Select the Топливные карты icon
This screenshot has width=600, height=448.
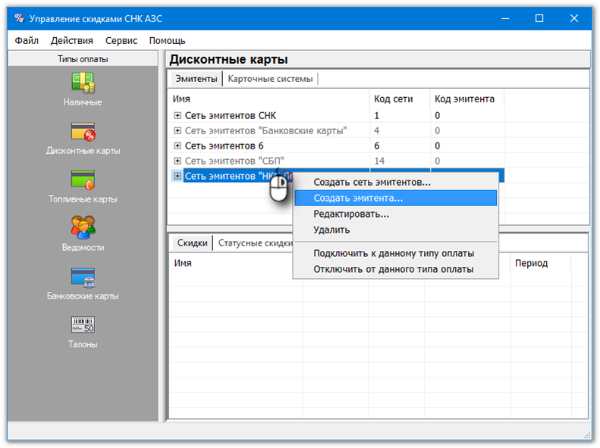tap(83, 181)
